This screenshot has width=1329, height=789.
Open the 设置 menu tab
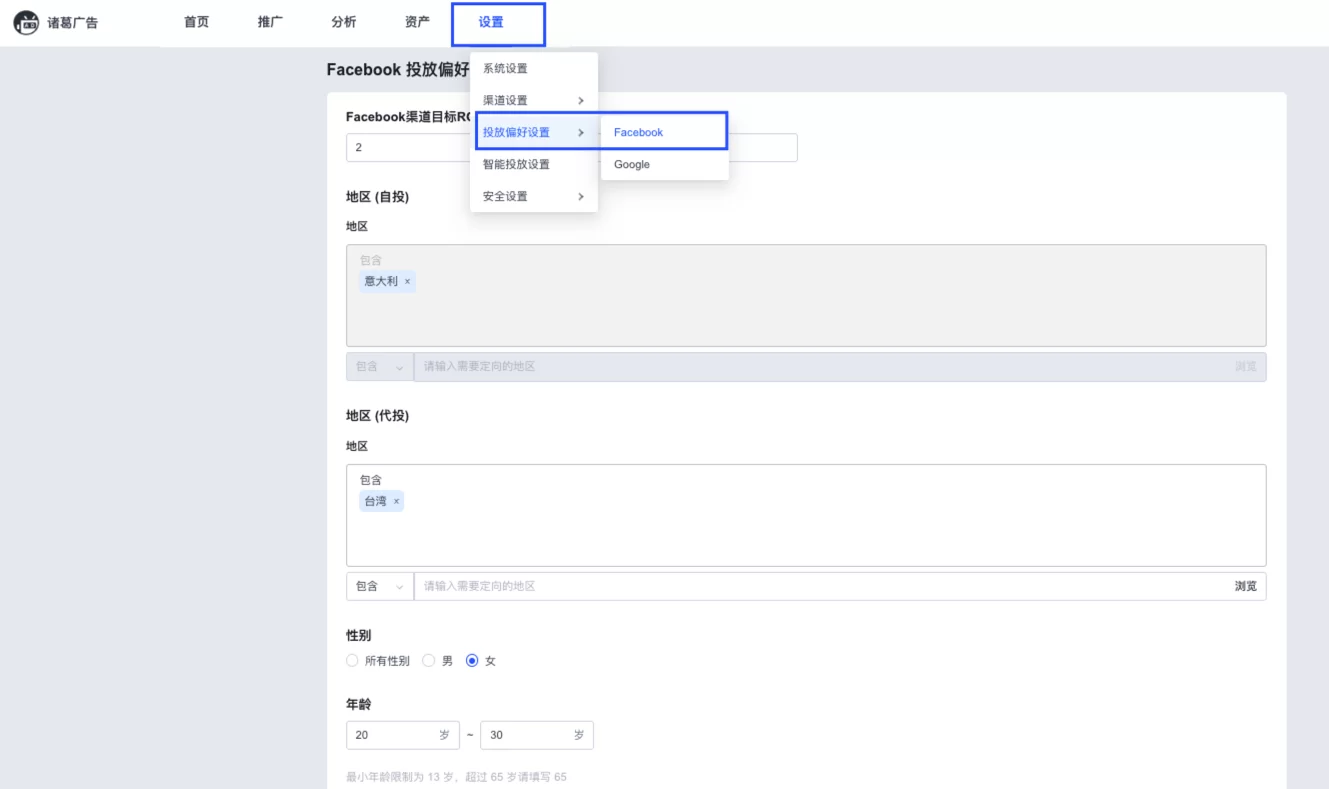click(x=491, y=22)
